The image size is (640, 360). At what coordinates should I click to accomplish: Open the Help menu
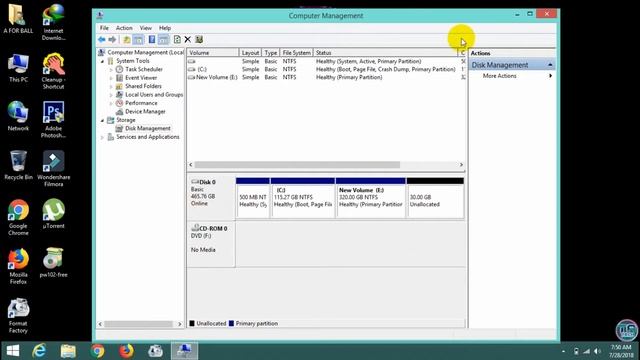click(165, 28)
